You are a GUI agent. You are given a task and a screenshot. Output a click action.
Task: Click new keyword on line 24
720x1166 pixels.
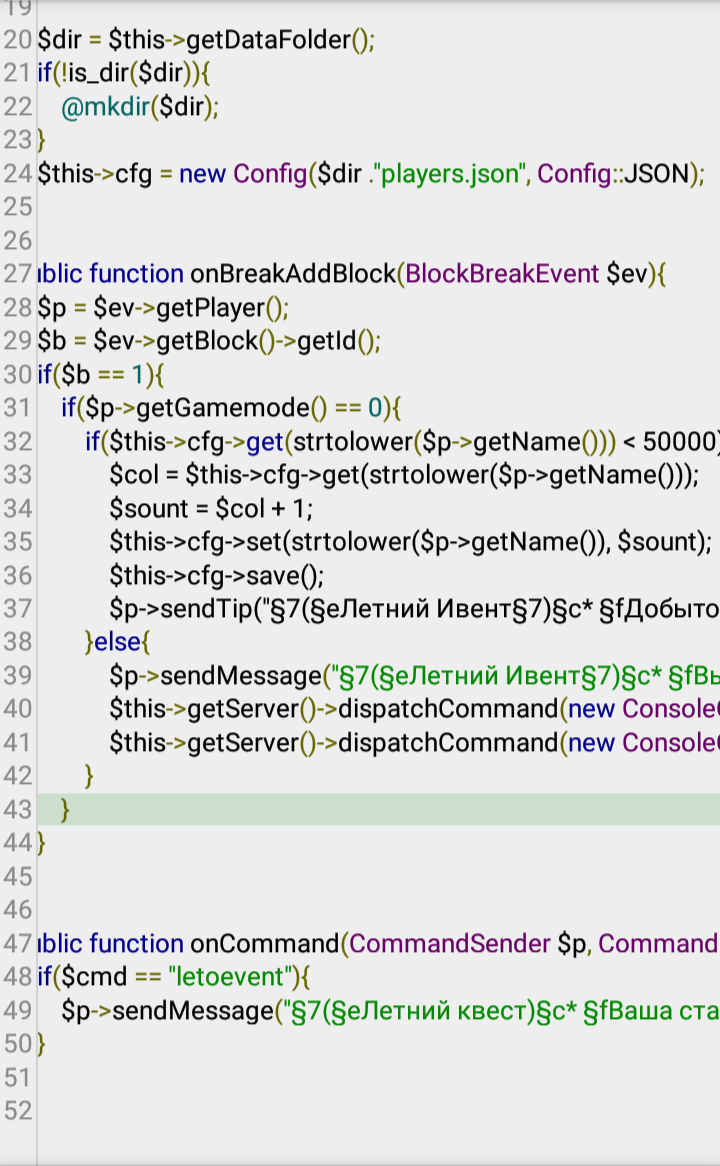point(202,173)
